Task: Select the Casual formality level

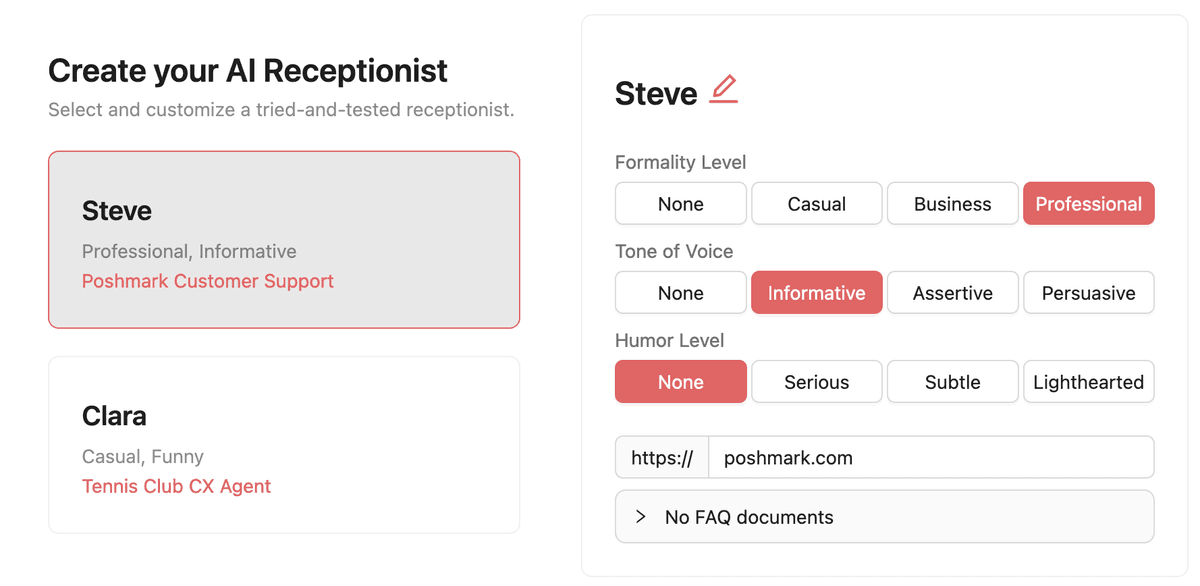Action: tap(816, 203)
